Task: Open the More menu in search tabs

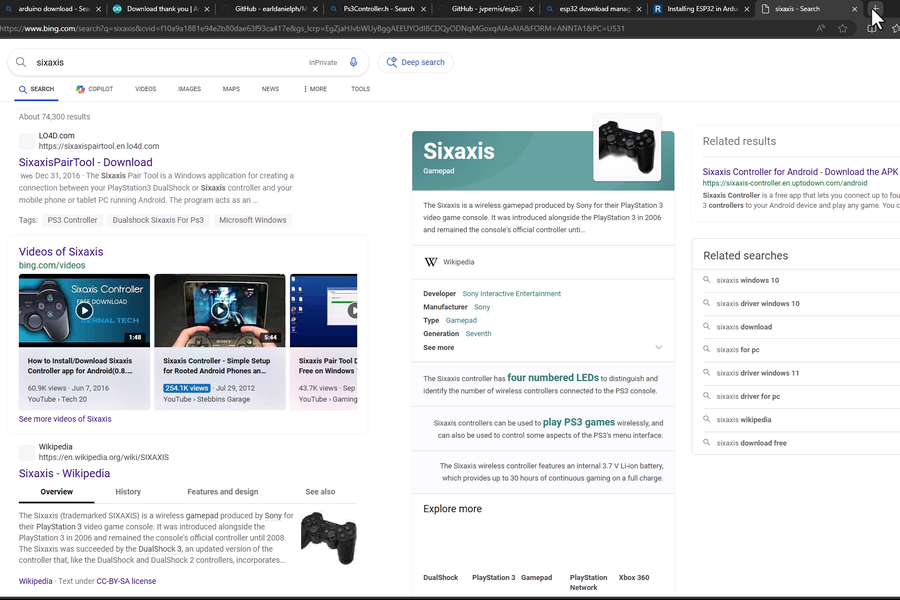Action: [x=315, y=89]
